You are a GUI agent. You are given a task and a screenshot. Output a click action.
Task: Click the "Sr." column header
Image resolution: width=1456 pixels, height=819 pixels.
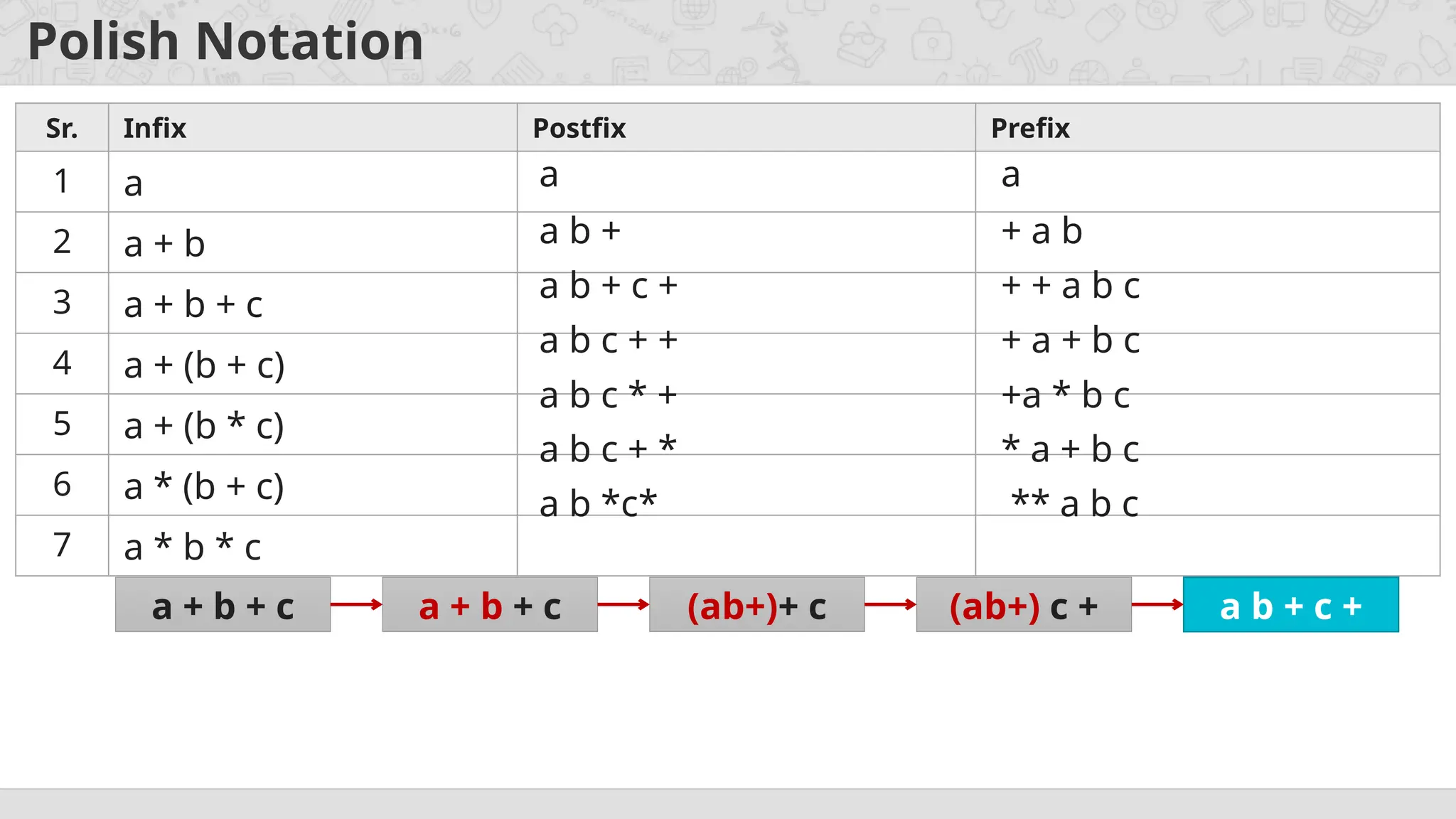click(x=62, y=128)
